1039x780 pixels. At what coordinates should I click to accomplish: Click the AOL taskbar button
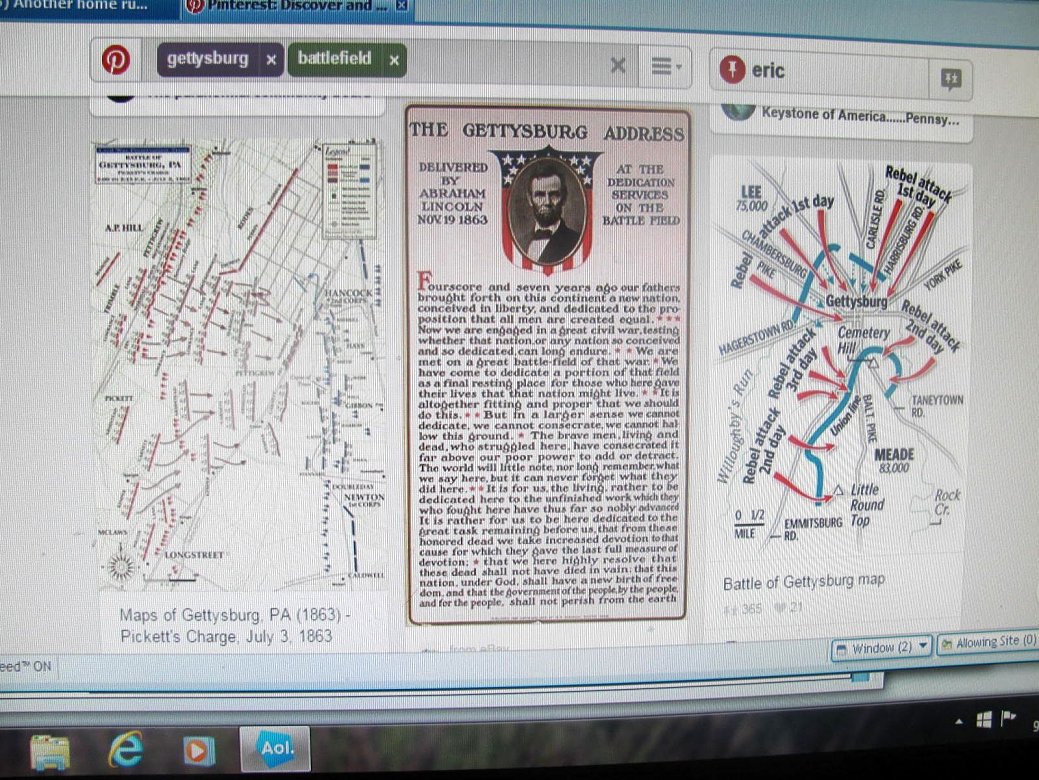[276, 749]
